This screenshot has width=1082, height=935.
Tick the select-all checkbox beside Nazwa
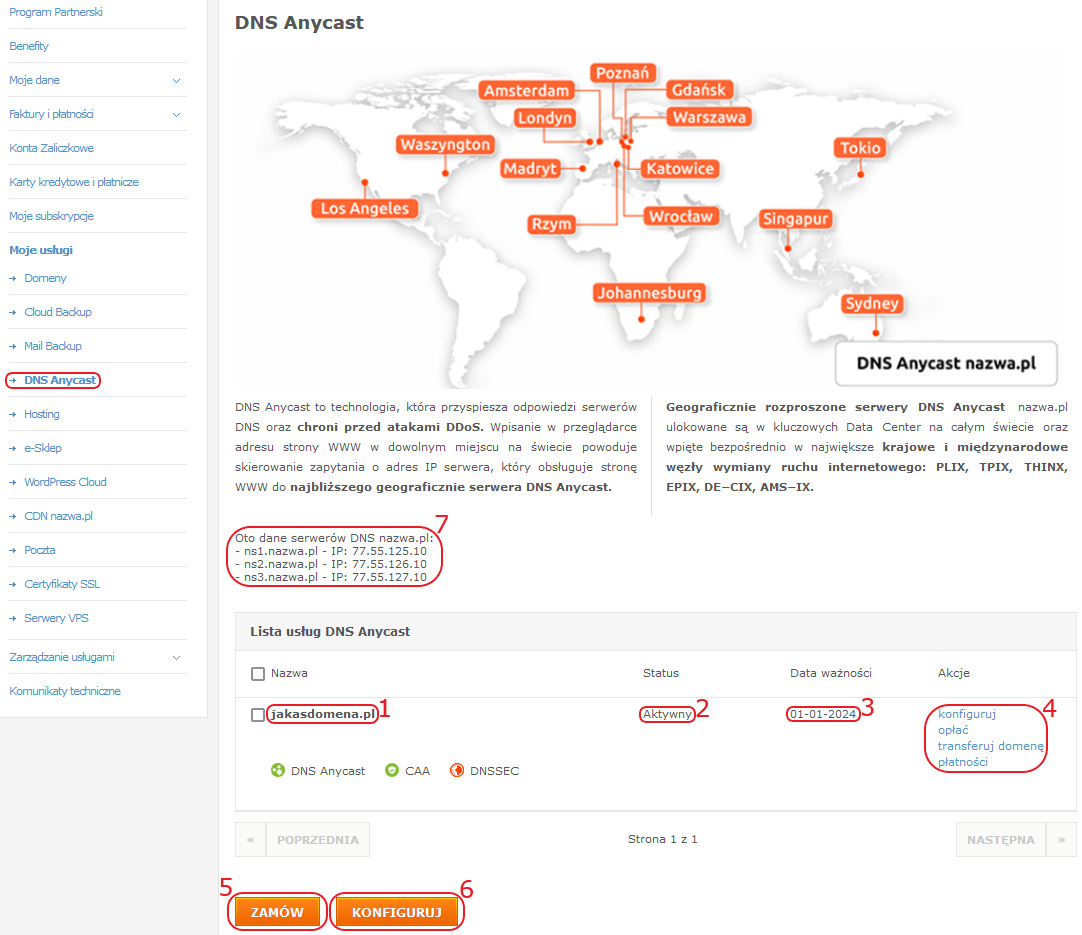258,673
